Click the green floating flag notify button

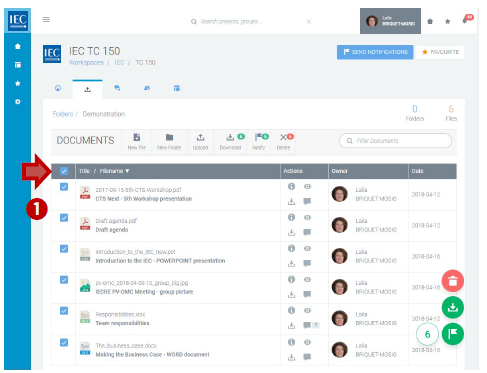pos(452,334)
